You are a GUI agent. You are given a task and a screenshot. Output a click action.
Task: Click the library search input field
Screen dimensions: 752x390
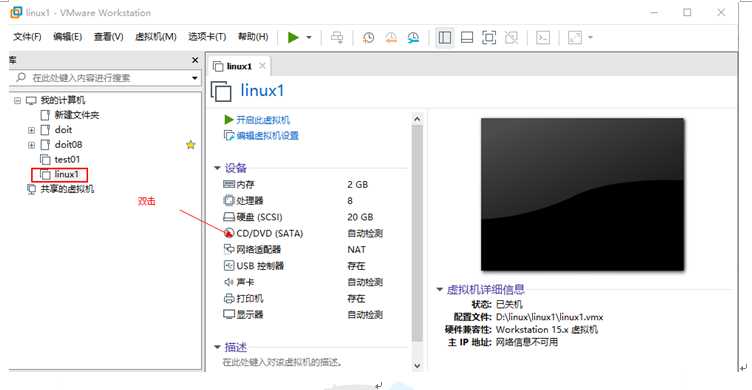(106, 78)
